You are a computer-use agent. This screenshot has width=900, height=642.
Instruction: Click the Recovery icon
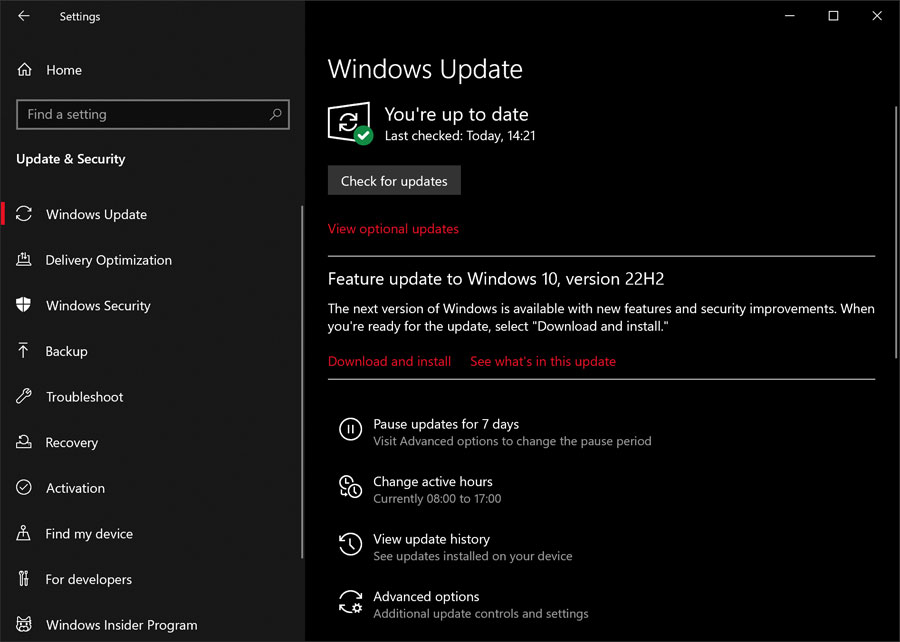tap(24, 442)
